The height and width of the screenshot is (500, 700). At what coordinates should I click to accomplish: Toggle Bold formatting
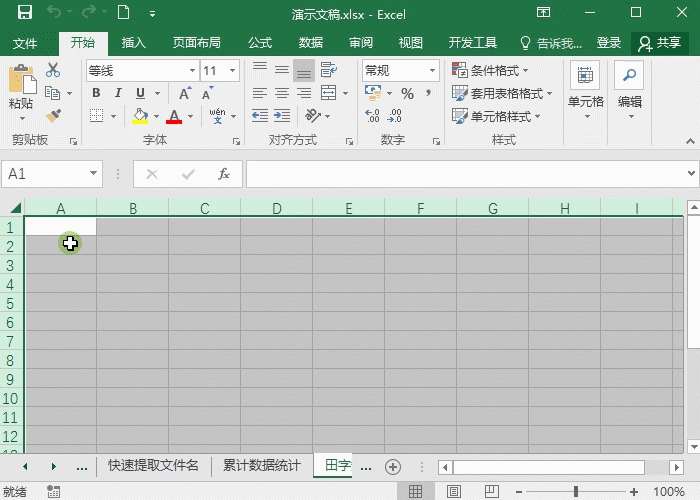96,93
